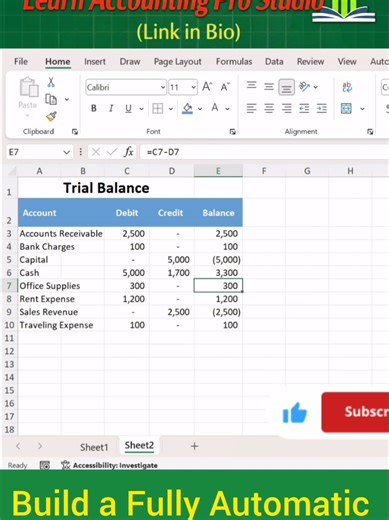
Task: Click formula bar containing =C7-D7
Action: [x=264, y=152]
